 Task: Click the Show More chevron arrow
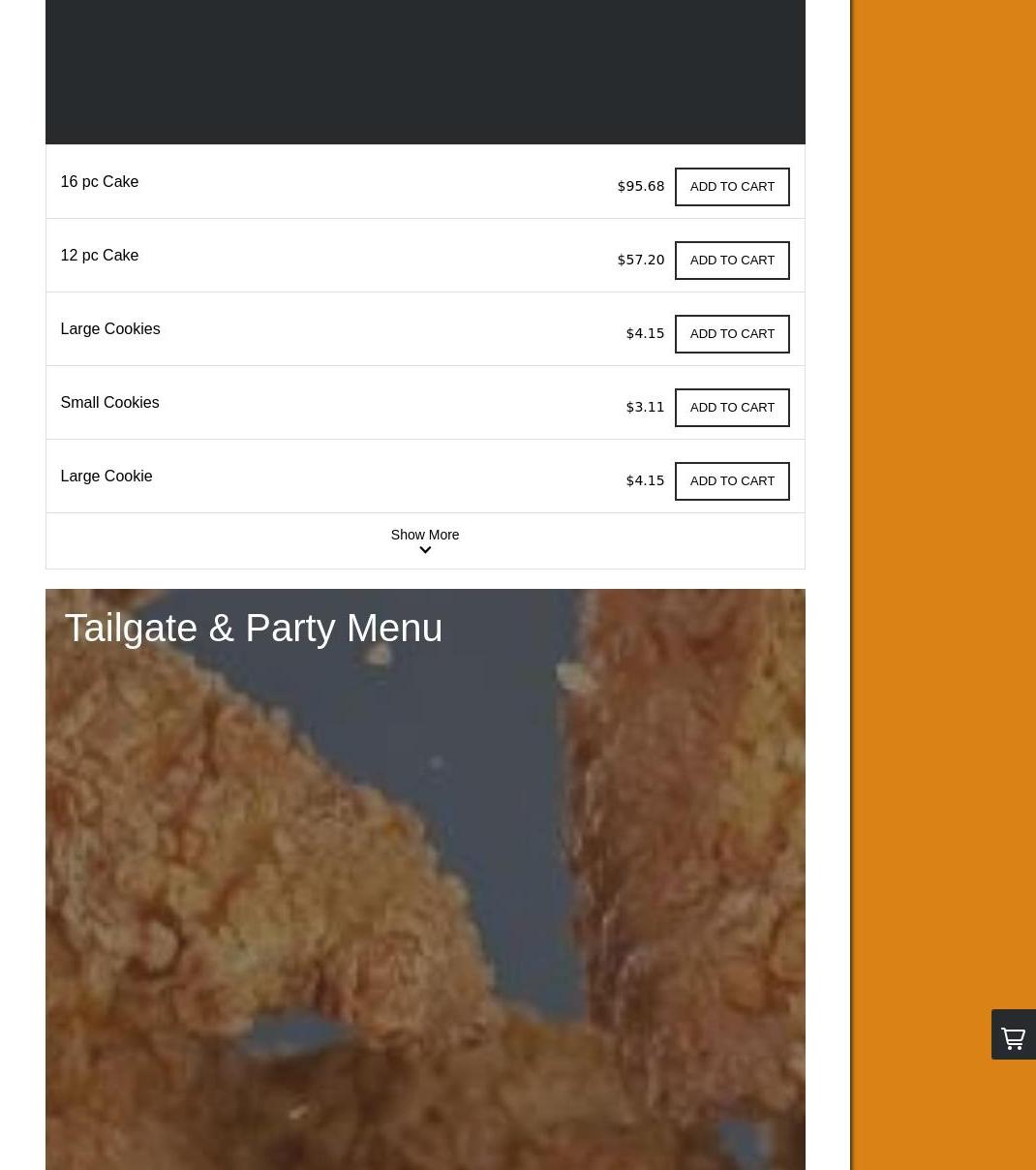coord(425,550)
